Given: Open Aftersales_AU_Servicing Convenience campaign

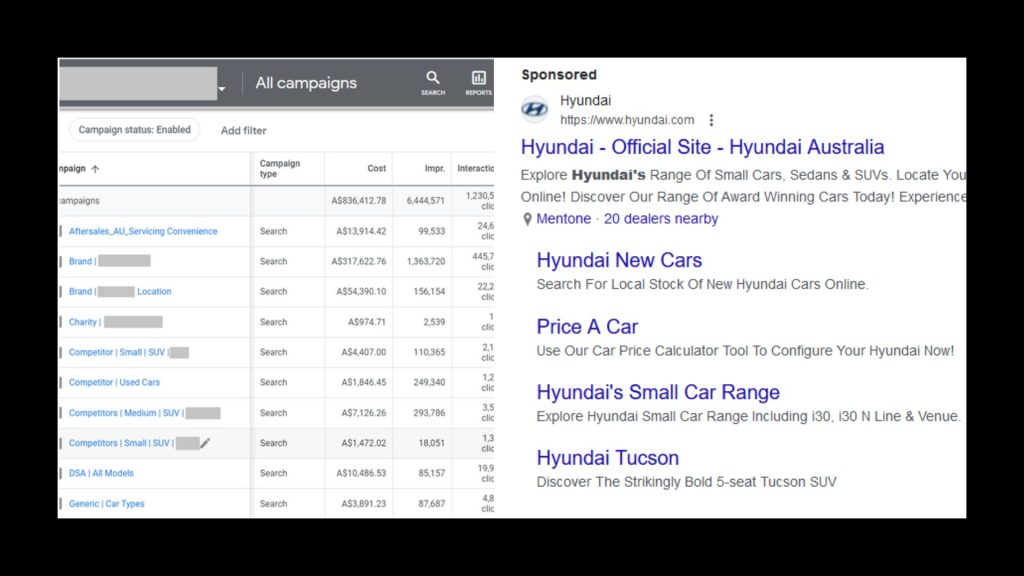Looking at the screenshot, I should (x=143, y=231).
